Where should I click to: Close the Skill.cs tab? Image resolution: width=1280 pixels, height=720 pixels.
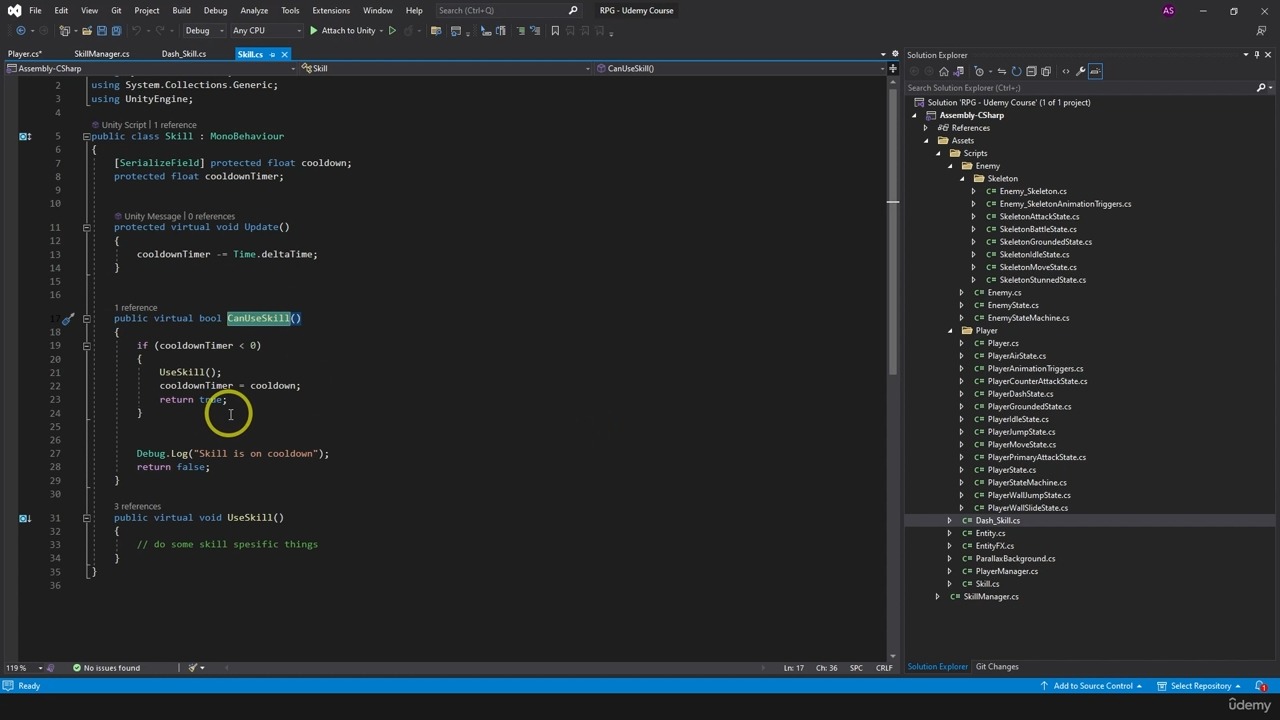284,55
